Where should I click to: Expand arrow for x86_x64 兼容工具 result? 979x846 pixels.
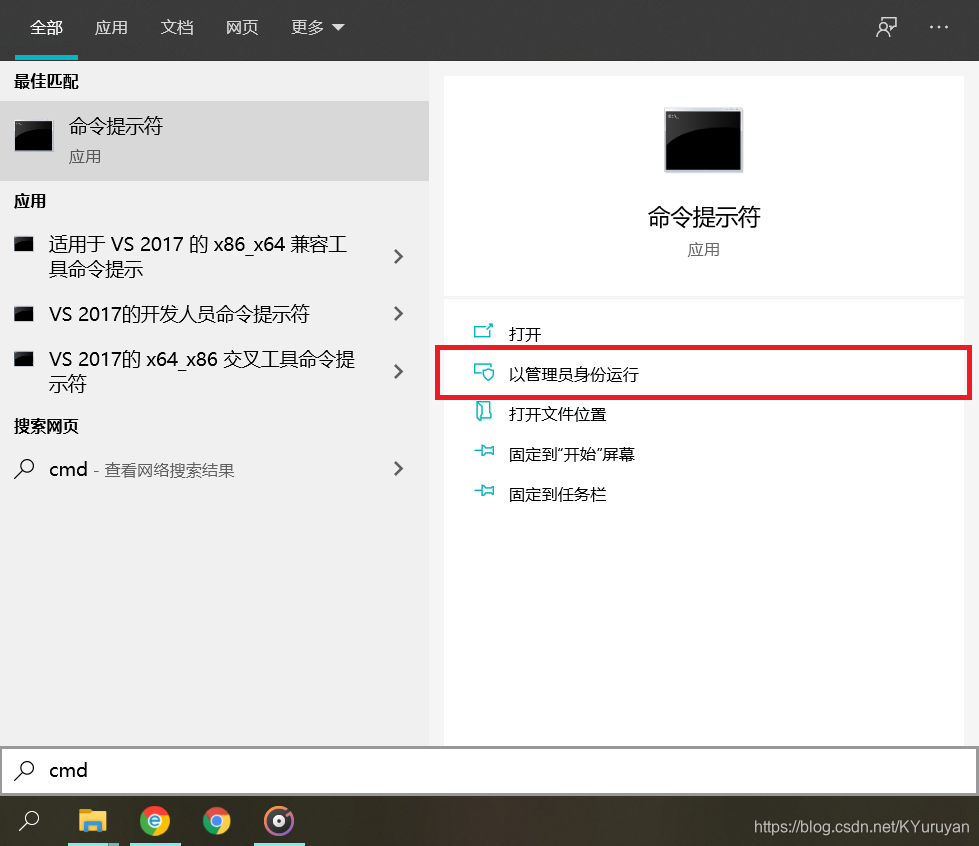click(398, 257)
